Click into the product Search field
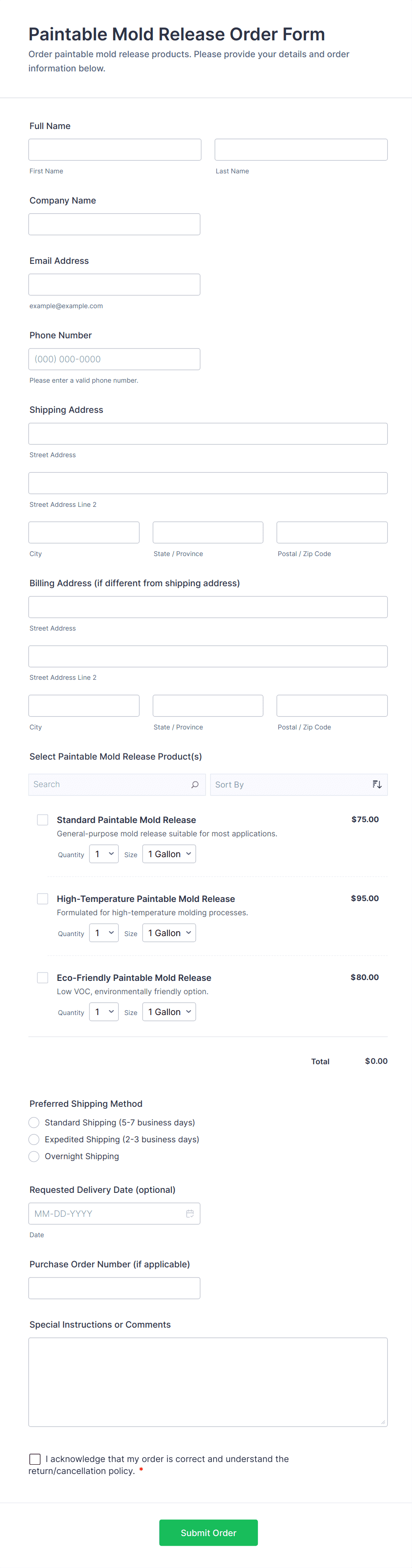The height and width of the screenshot is (1568, 412). (109, 784)
